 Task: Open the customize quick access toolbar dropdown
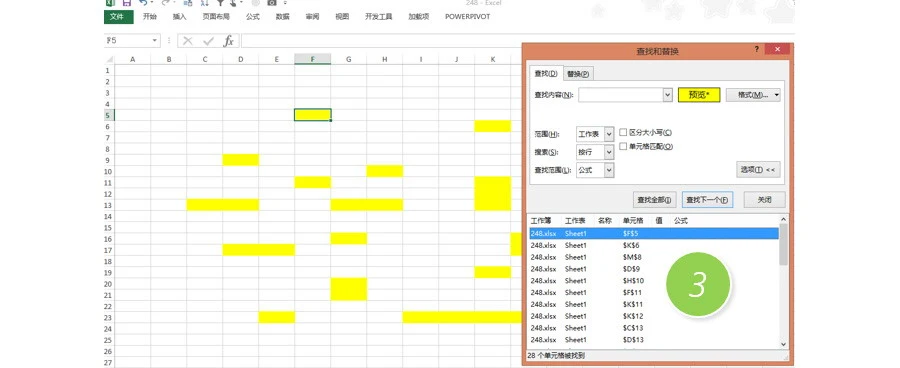tap(285, 2)
